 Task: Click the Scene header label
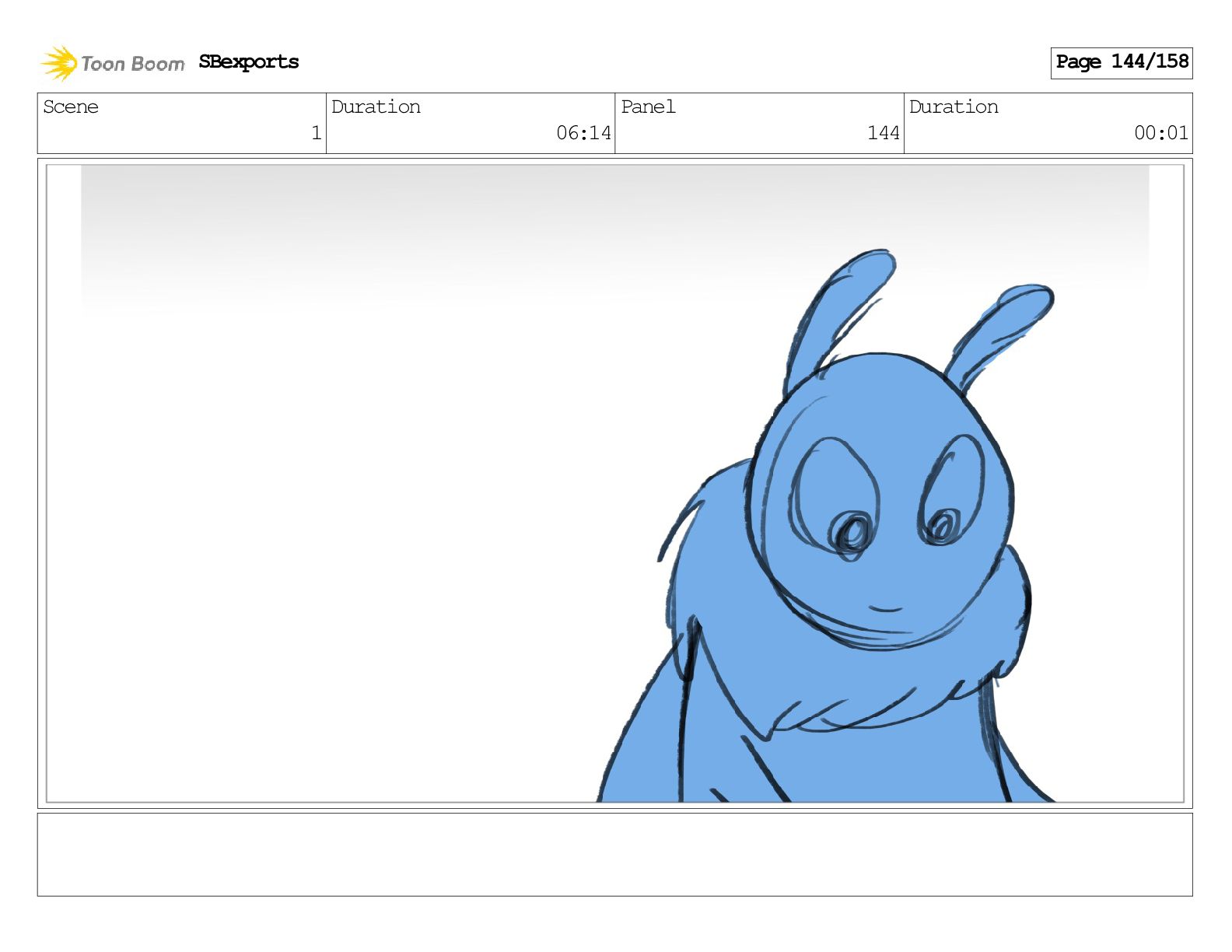tap(71, 107)
